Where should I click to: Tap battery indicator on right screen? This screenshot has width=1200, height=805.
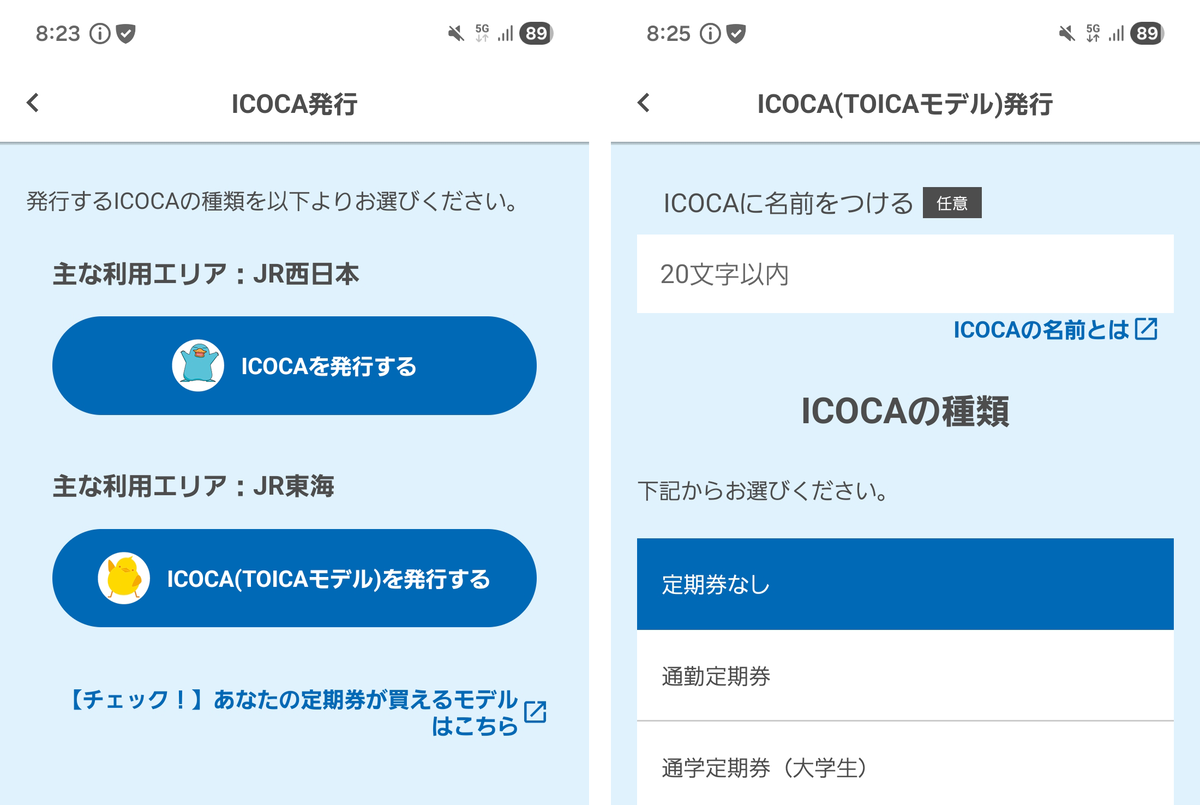point(1146,34)
